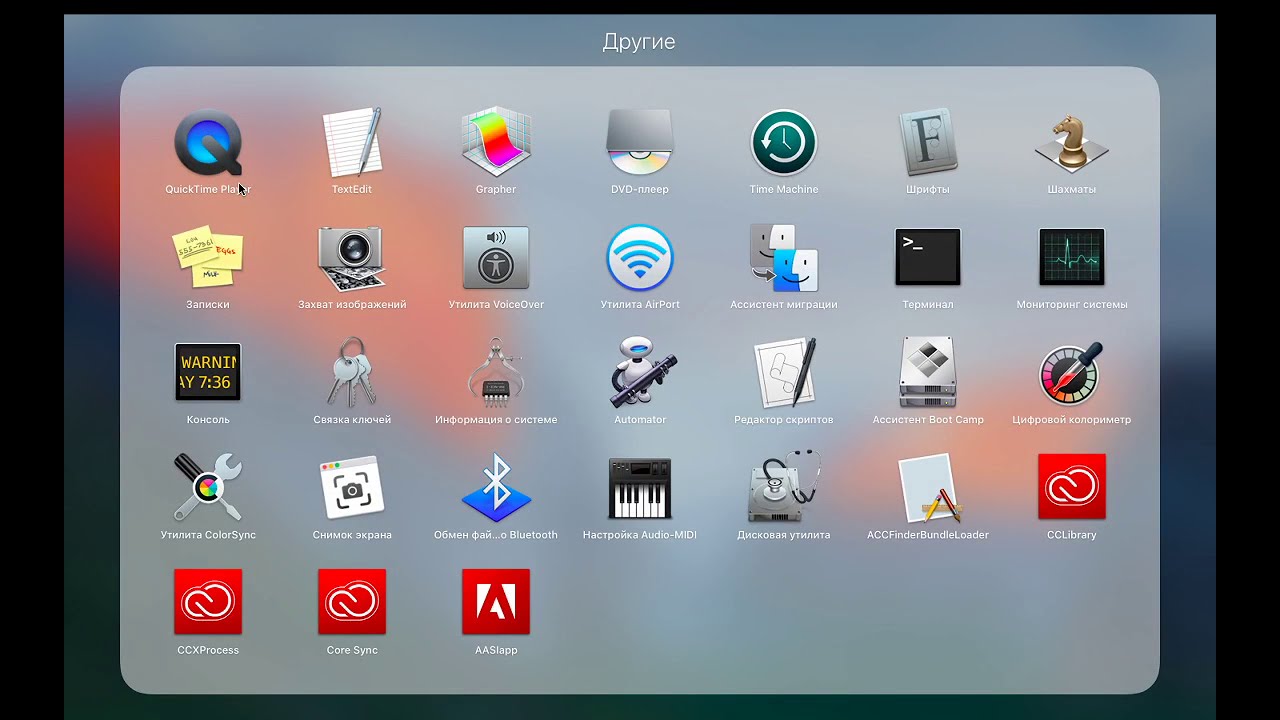Launch the Automator robot icon
The image size is (1280, 720).
pos(640,372)
